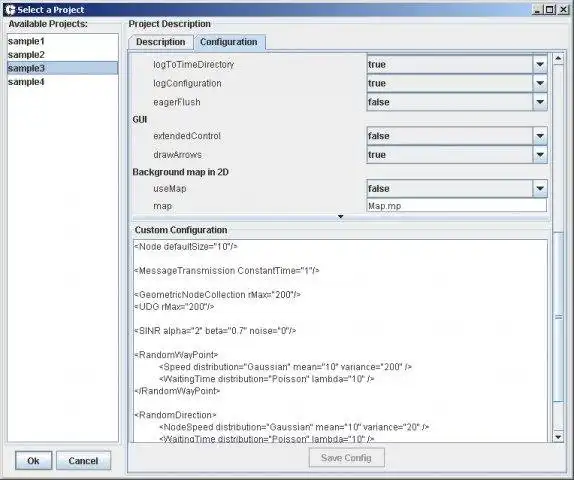574x480 pixels.
Task: Select sample1 in Available Projects
Action: pyautogui.click(x=63, y=41)
